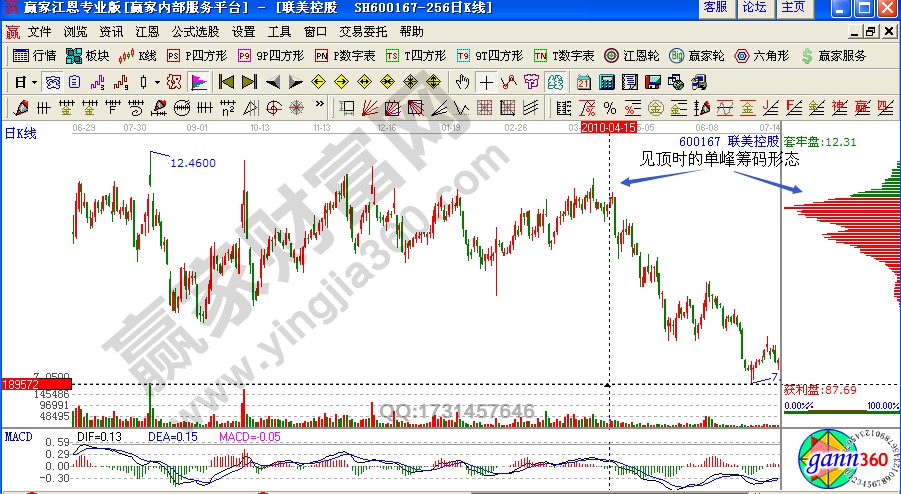Viewport: 901px width, 494px height.
Task: Open the 江恩 Gann menu
Action: tap(147, 32)
